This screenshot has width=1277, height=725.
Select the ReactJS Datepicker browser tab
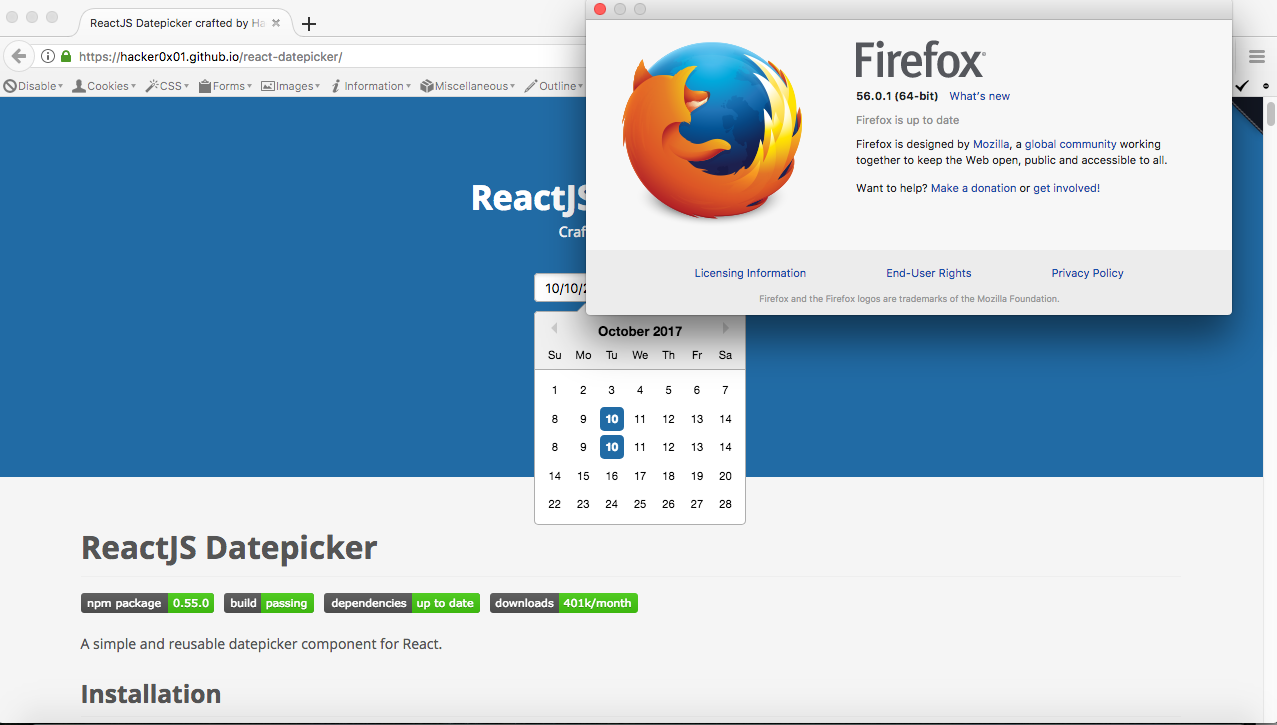[186, 23]
